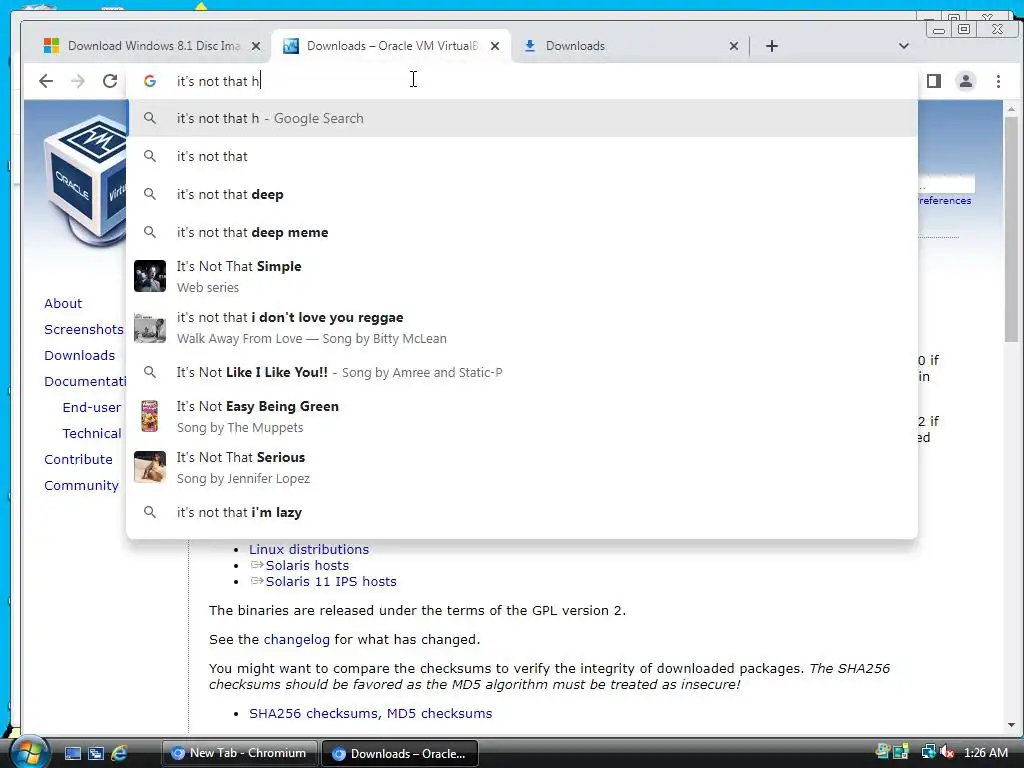Open the Downloads sidebar link
The height and width of the screenshot is (768, 1024).
pos(80,355)
